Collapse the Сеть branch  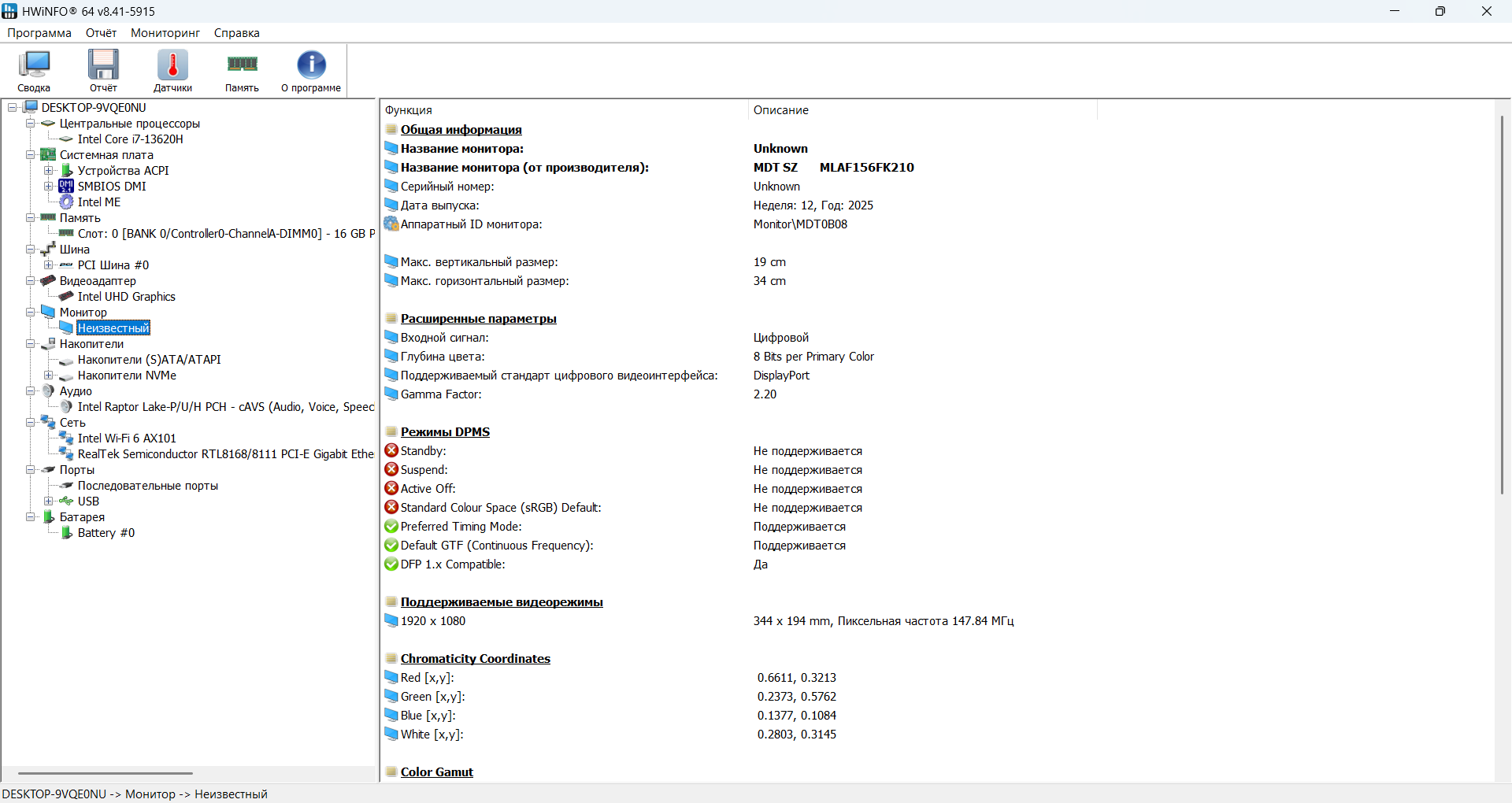pos(31,423)
